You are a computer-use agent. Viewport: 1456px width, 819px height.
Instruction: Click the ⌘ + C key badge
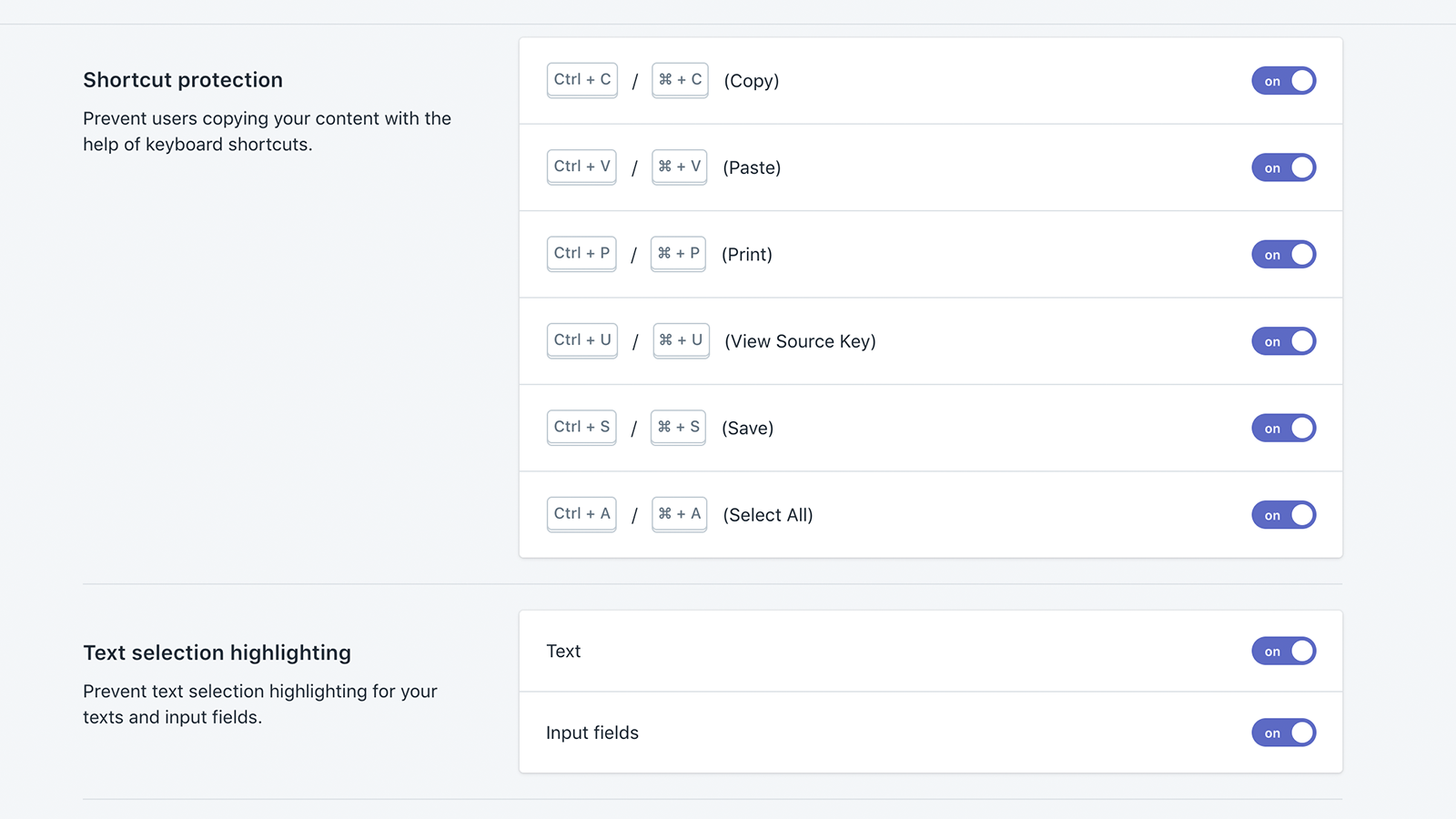tap(680, 80)
